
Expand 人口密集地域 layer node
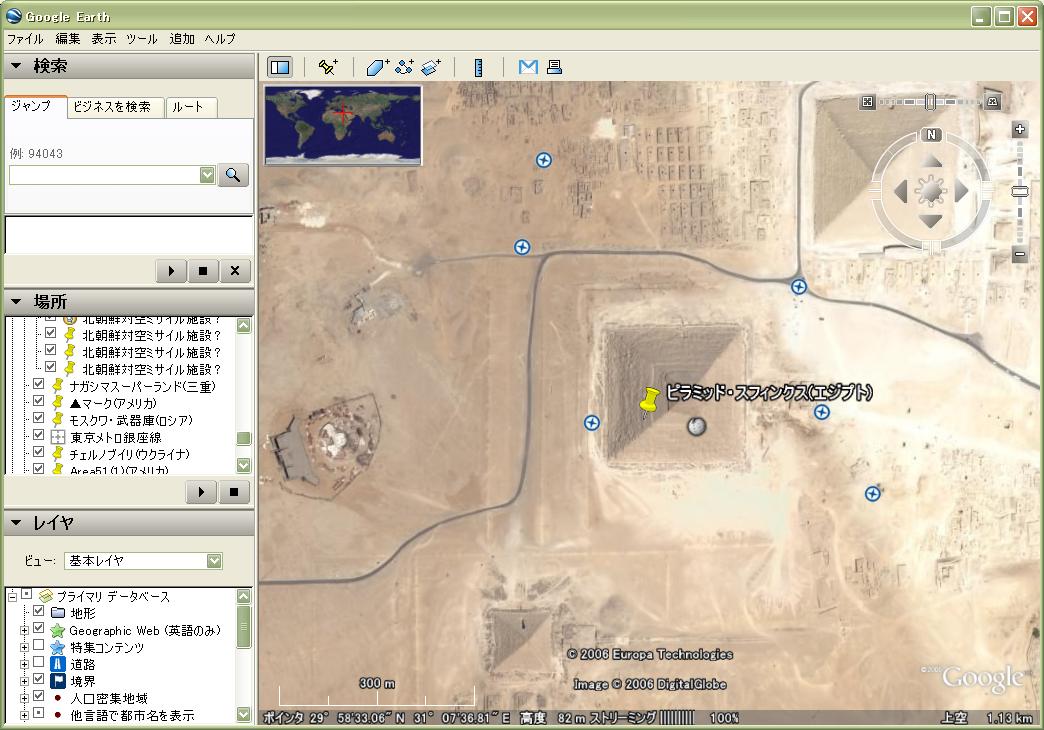(x=25, y=698)
